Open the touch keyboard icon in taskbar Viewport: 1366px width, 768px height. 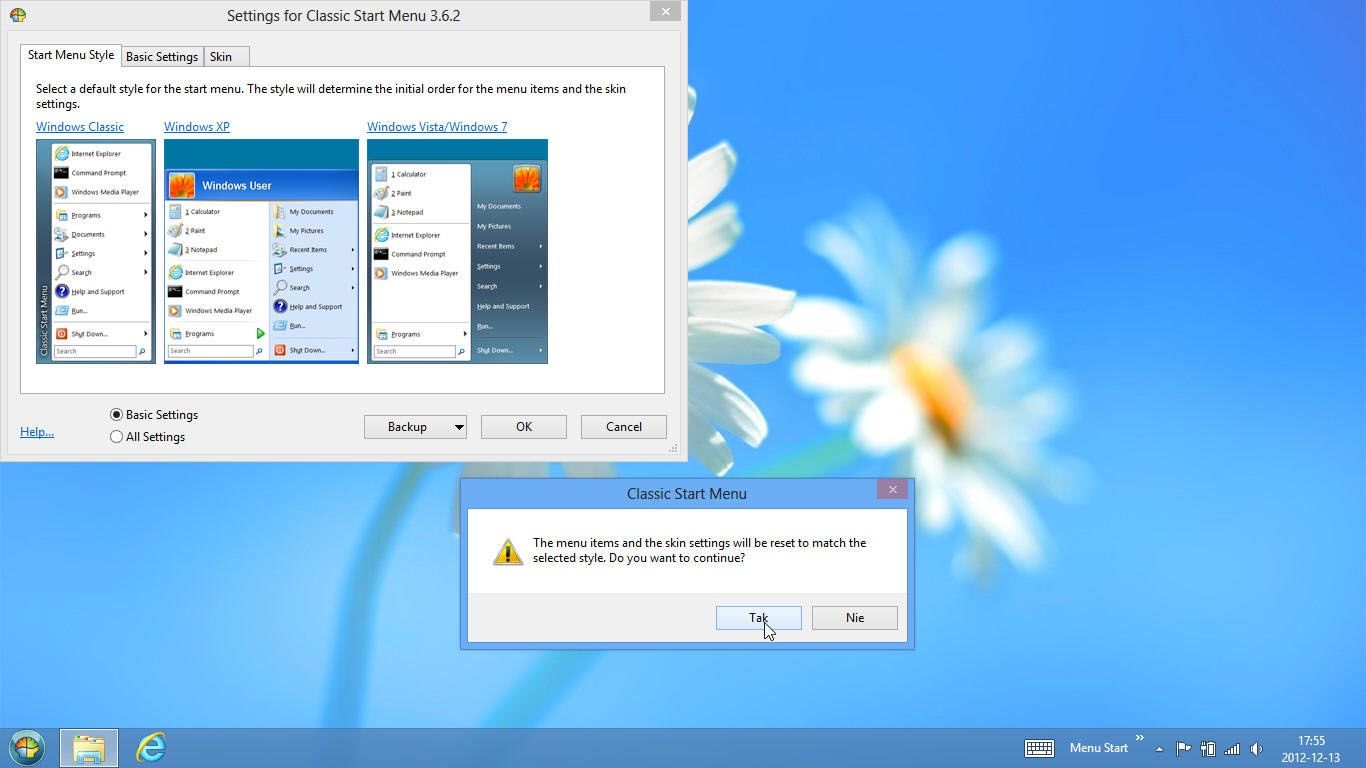click(x=1039, y=748)
